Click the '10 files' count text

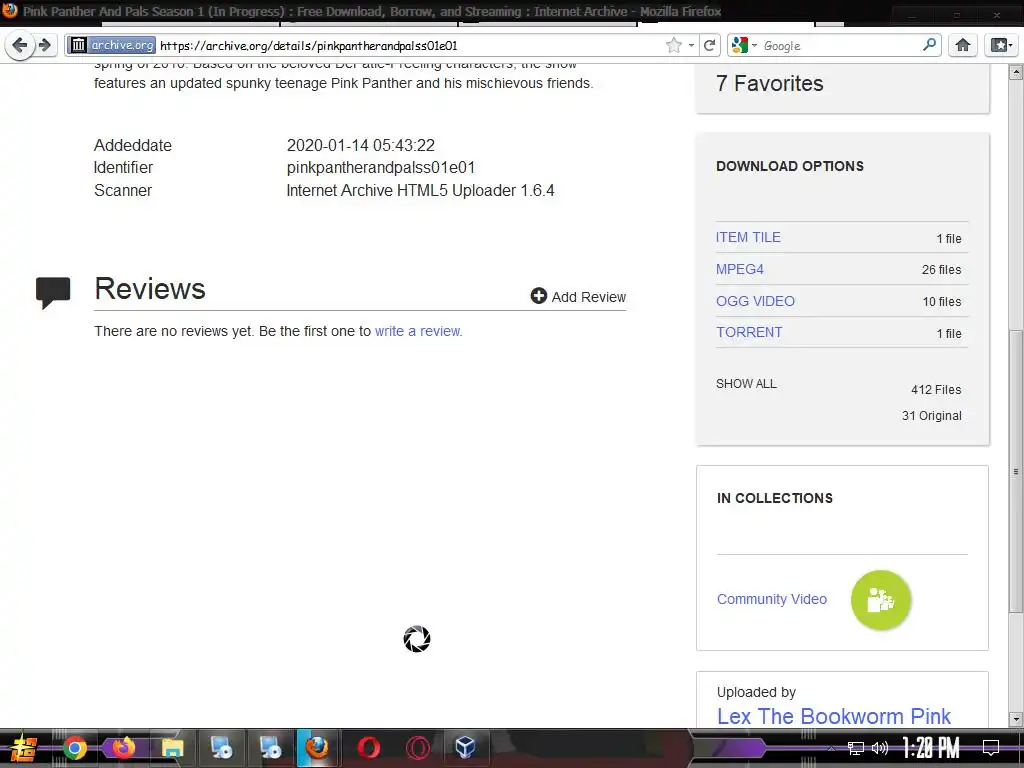pos(942,302)
